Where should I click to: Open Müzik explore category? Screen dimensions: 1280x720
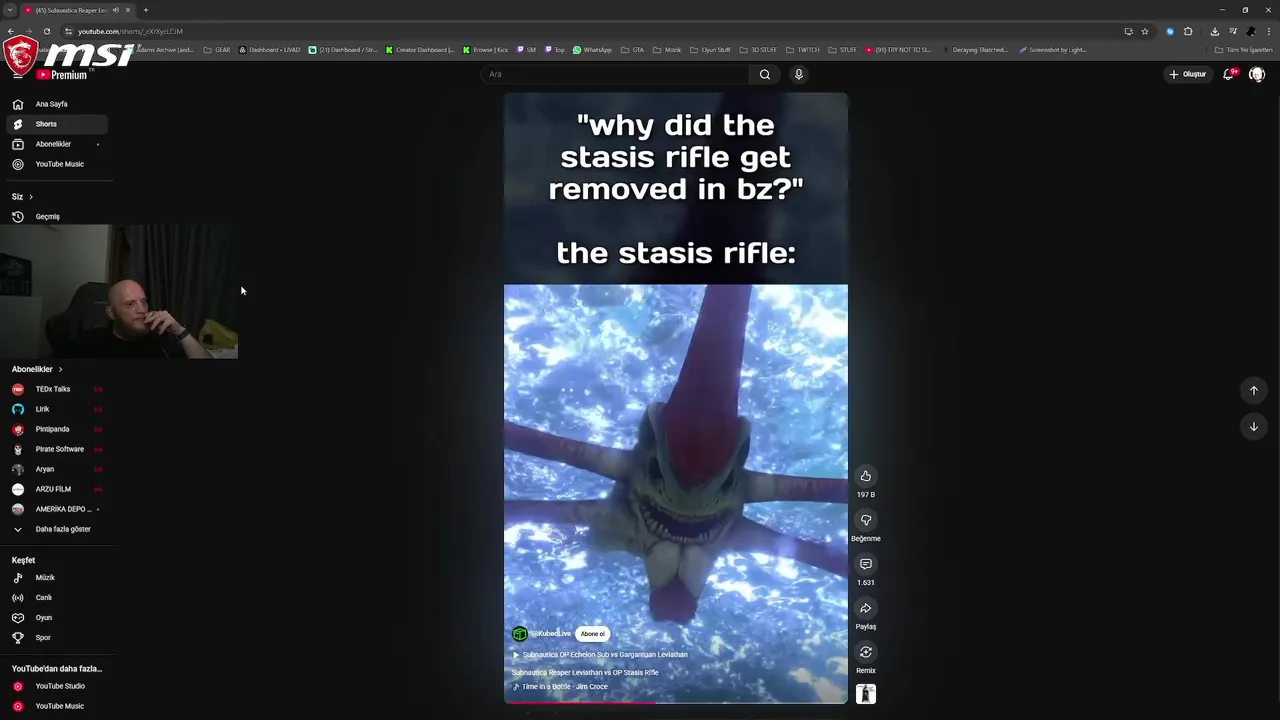tap(56, 578)
